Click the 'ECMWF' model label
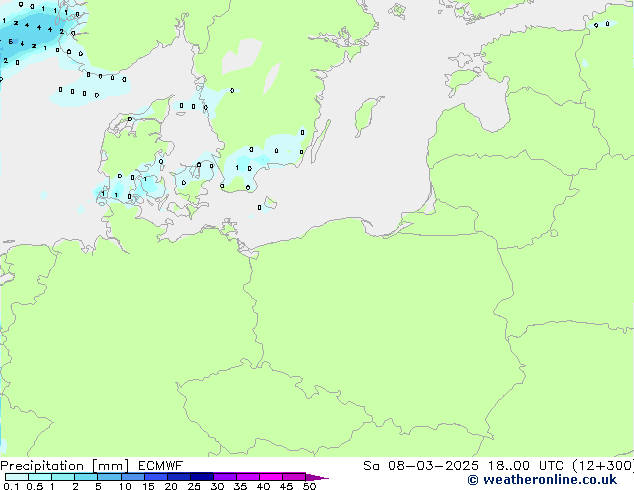Viewport: 634px width, 490px height. 160,466
